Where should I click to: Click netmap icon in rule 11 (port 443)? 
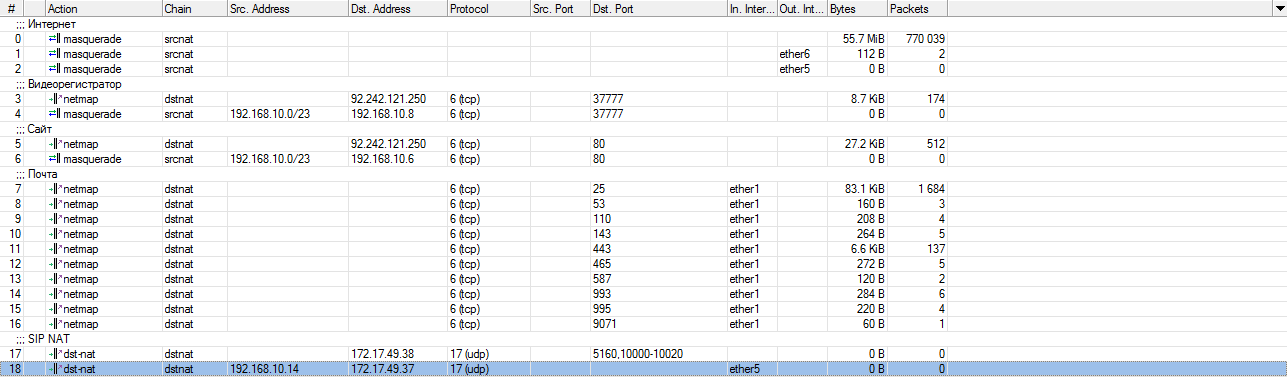(56, 249)
